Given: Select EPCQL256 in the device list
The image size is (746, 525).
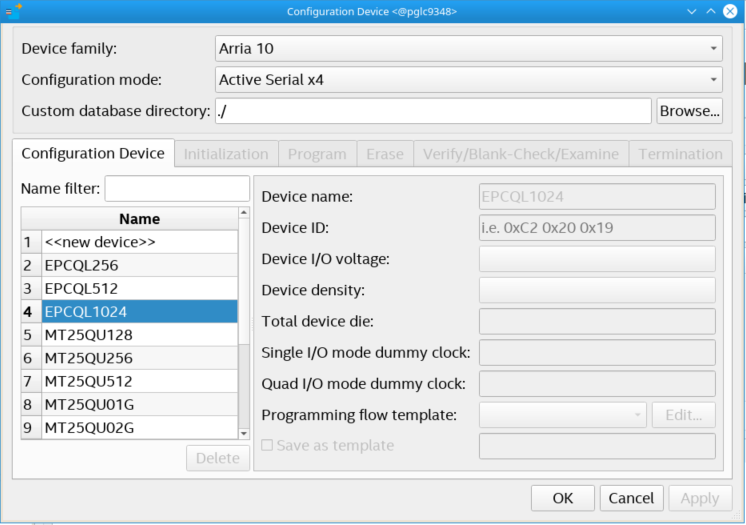Looking at the screenshot, I should 139,265.
